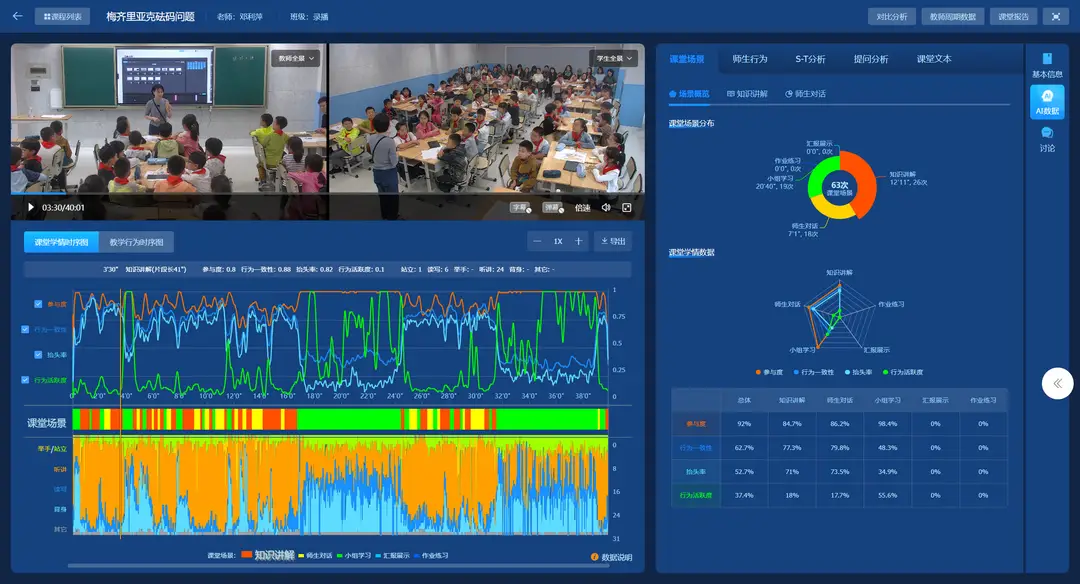
Task: Click the minus icon to zoom out the timeline
Action: [537, 241]
